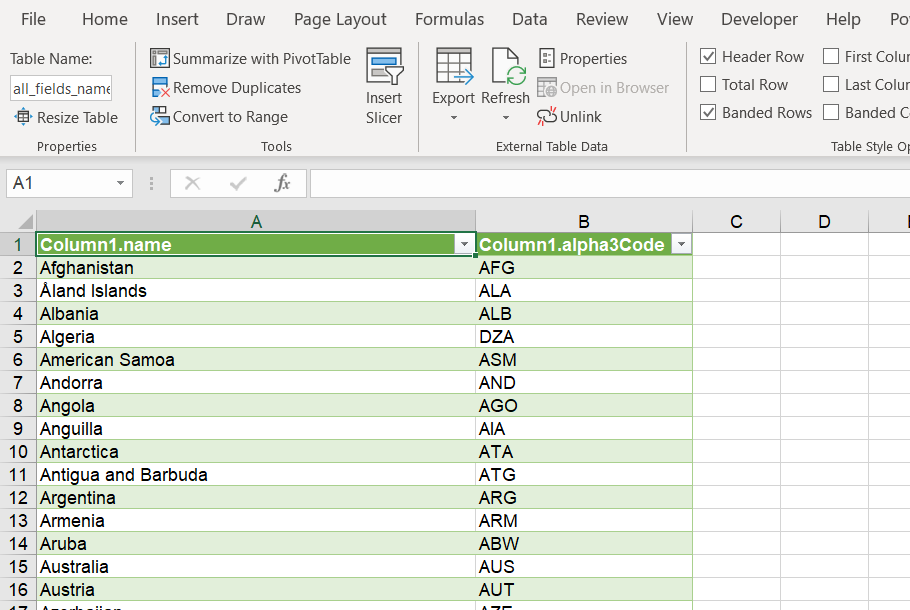910x610 pixels.
Task: Click into the formula bar
Action: 610,183
